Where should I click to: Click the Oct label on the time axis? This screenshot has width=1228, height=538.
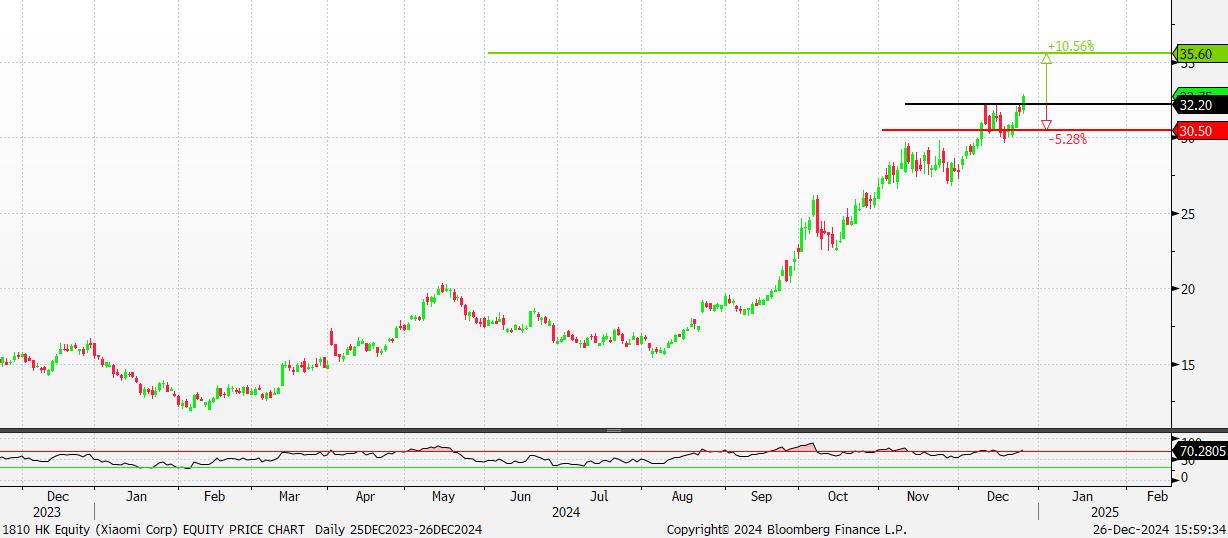click(x=838, y=496)
